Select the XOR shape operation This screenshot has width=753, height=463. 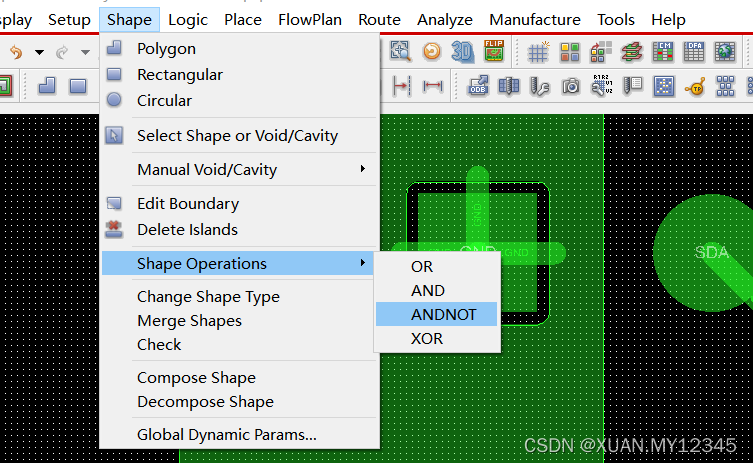coord(427,338)
